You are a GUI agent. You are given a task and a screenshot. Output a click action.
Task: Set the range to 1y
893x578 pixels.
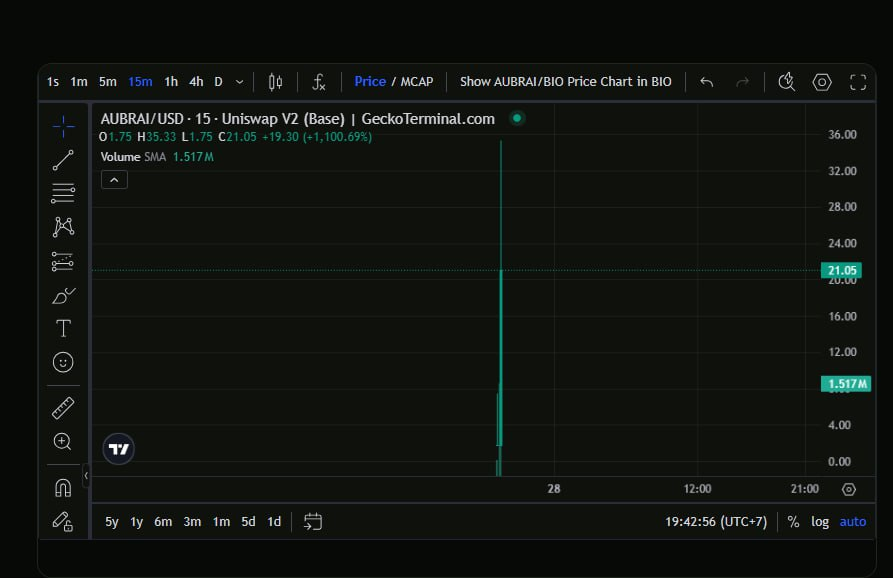tap(136, 522)
